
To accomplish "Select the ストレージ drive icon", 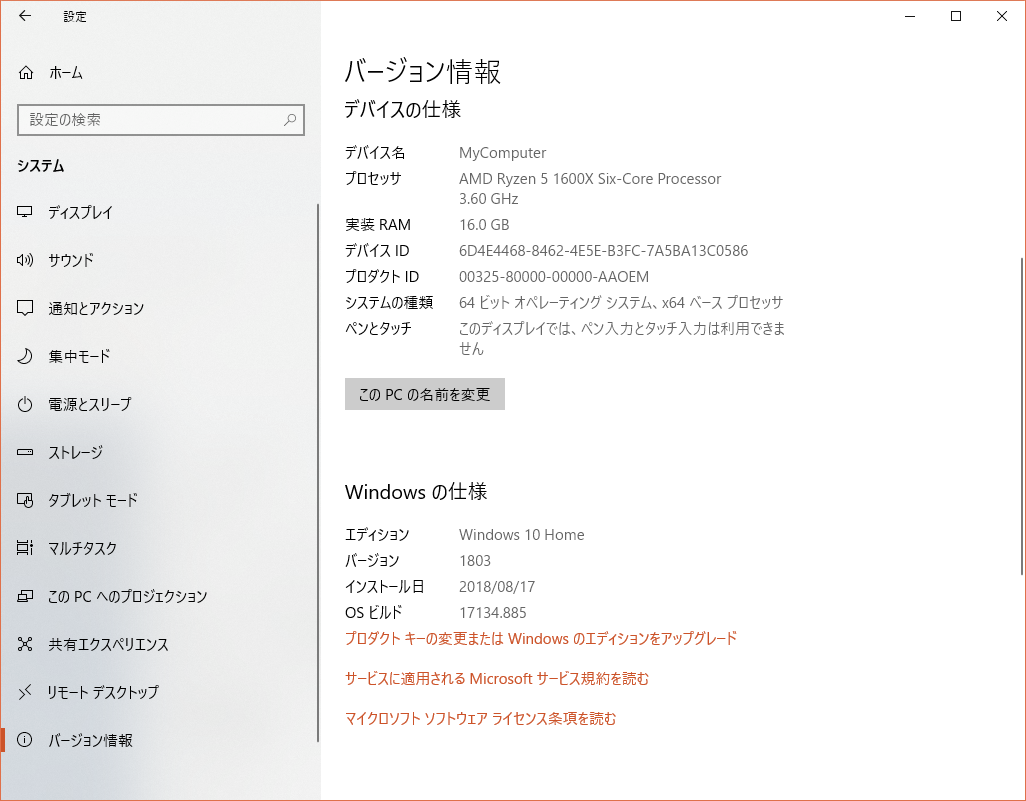I will pos(25,452).
